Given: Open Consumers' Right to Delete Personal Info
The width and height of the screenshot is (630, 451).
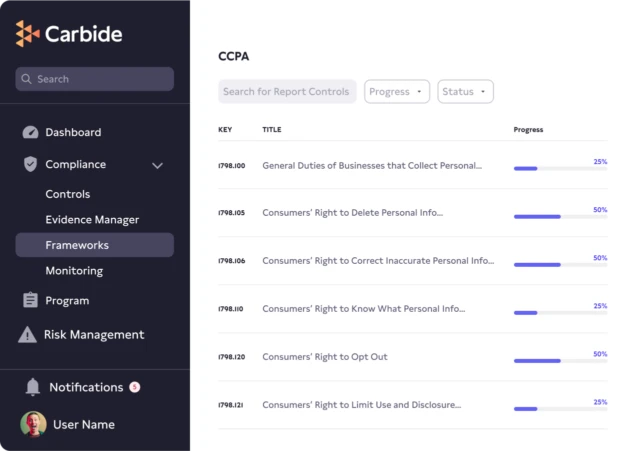Looking at the screenshot, I should tap(353, 213).
